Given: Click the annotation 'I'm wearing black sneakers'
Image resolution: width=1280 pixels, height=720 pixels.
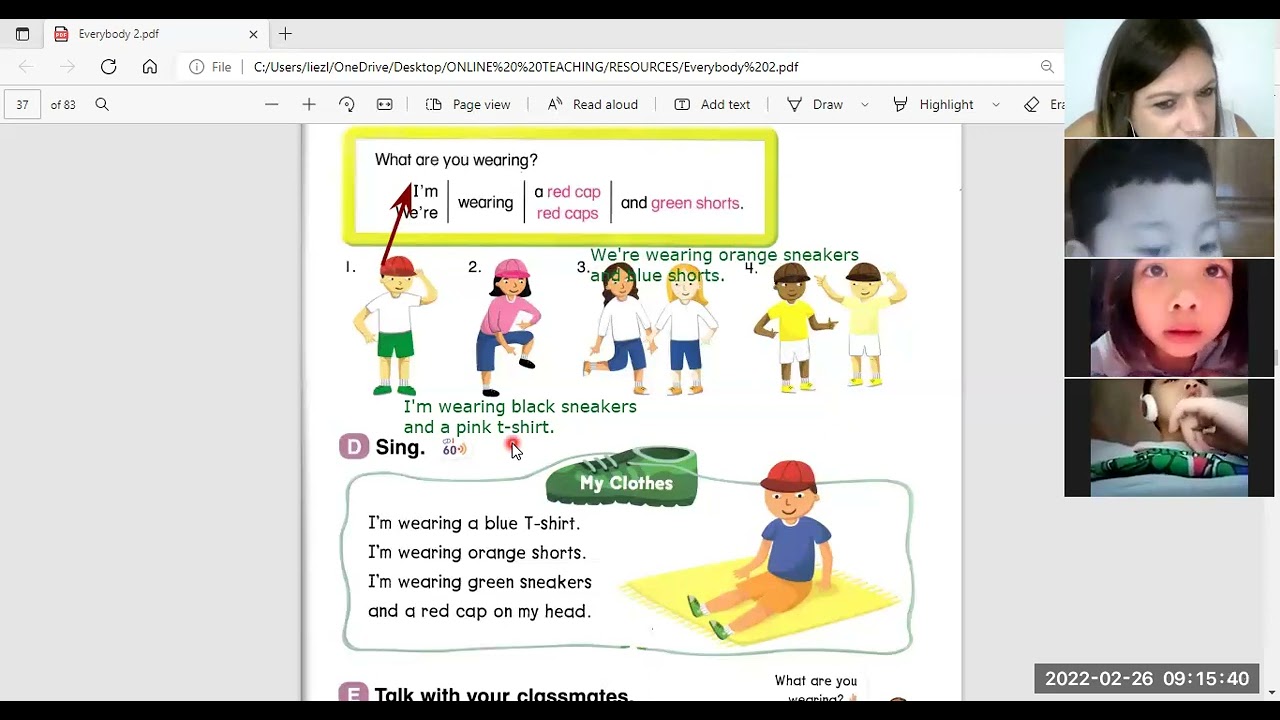Looking at the screenshot, I should pyautogui.click(x=520, y=407).
